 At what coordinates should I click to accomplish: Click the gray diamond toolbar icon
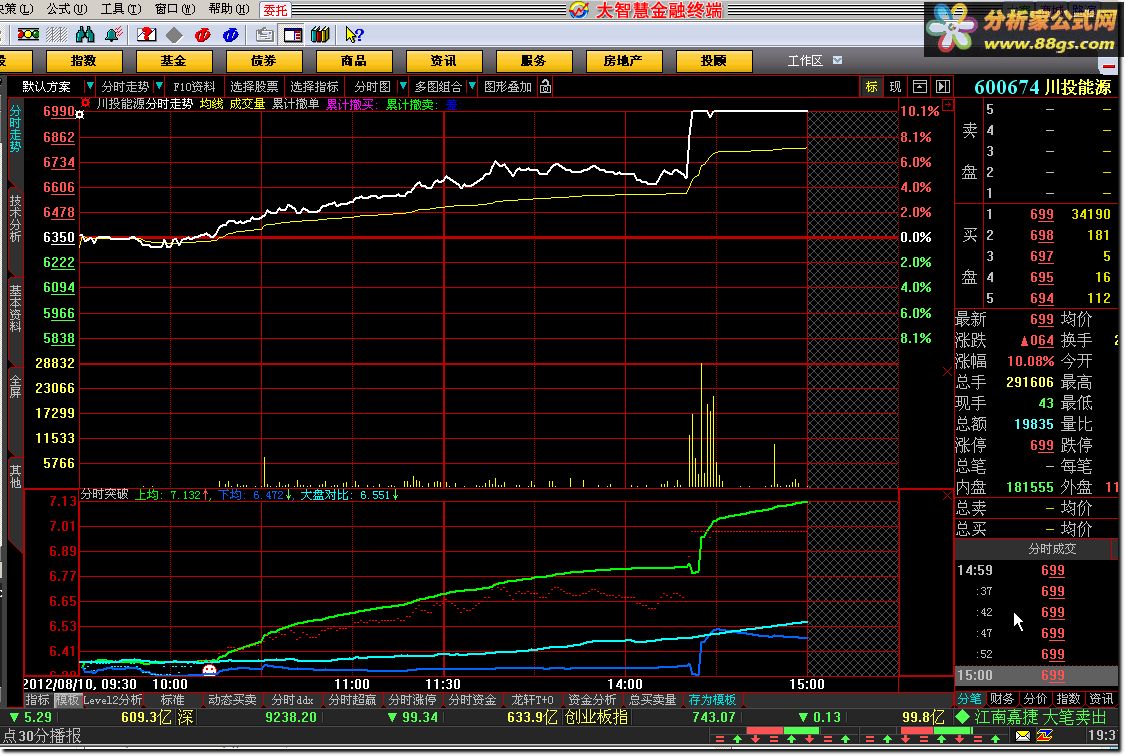point(175,34)
